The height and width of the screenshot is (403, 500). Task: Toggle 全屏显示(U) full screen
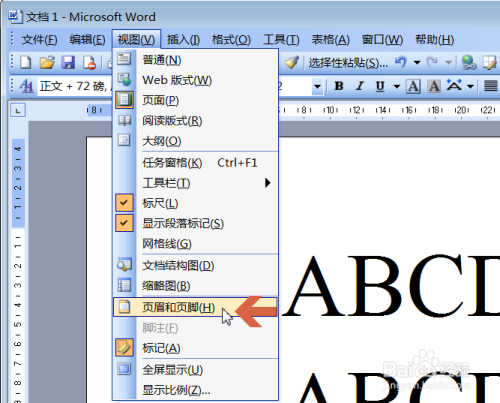coord(195,370)
